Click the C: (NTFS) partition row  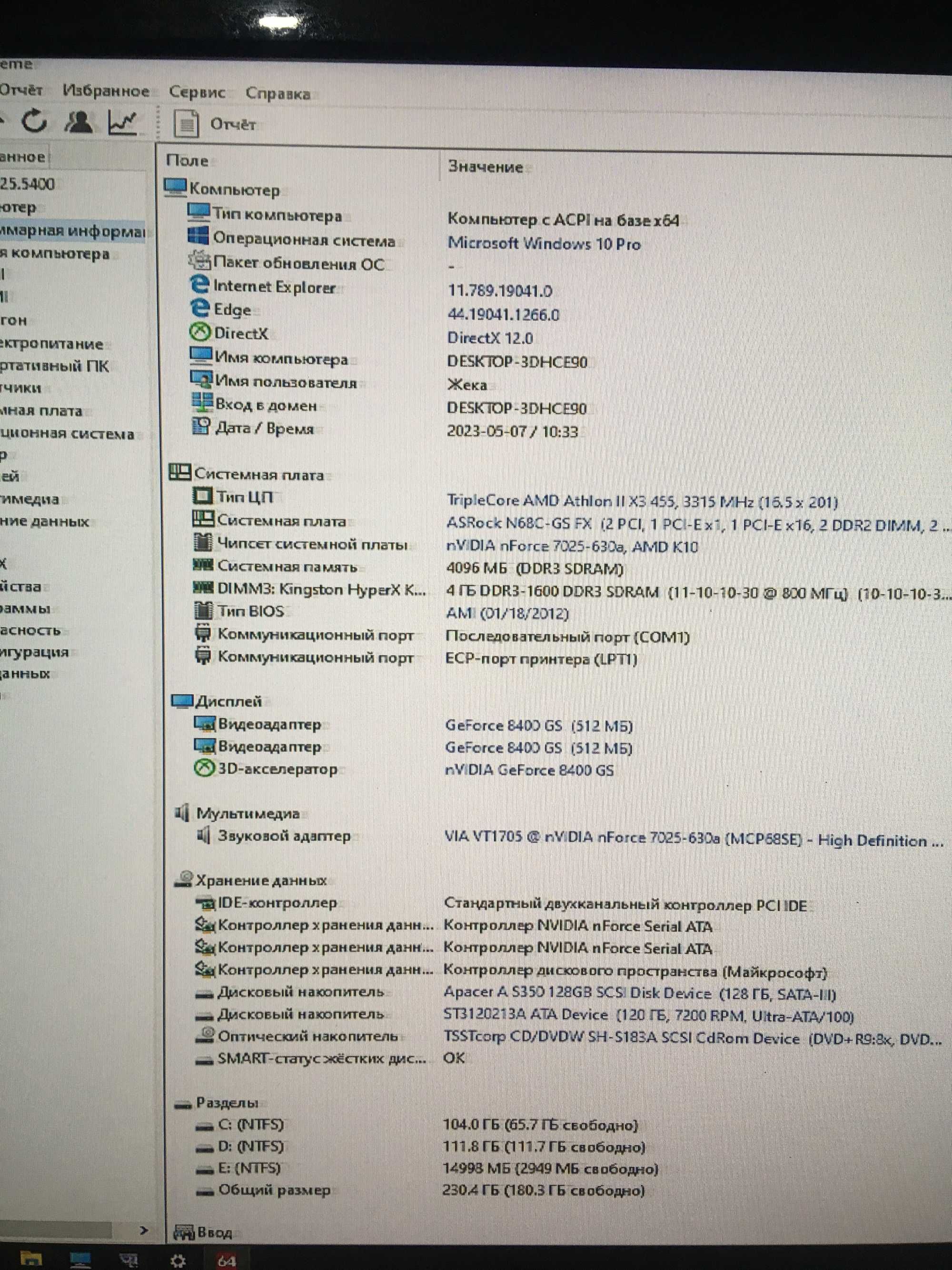[x=417, y=1125]
